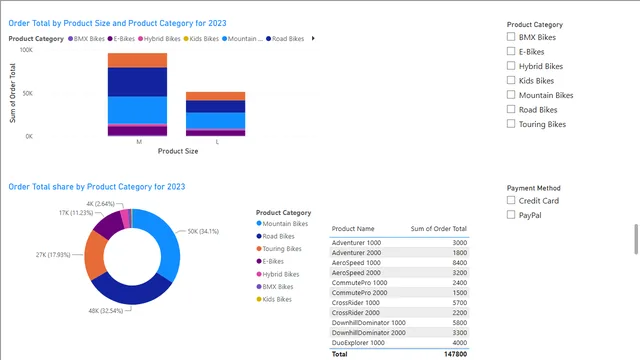Click the Adventurer 1000 table row
The width and height of the screenshot is (640, 360).
click(399, 242)
